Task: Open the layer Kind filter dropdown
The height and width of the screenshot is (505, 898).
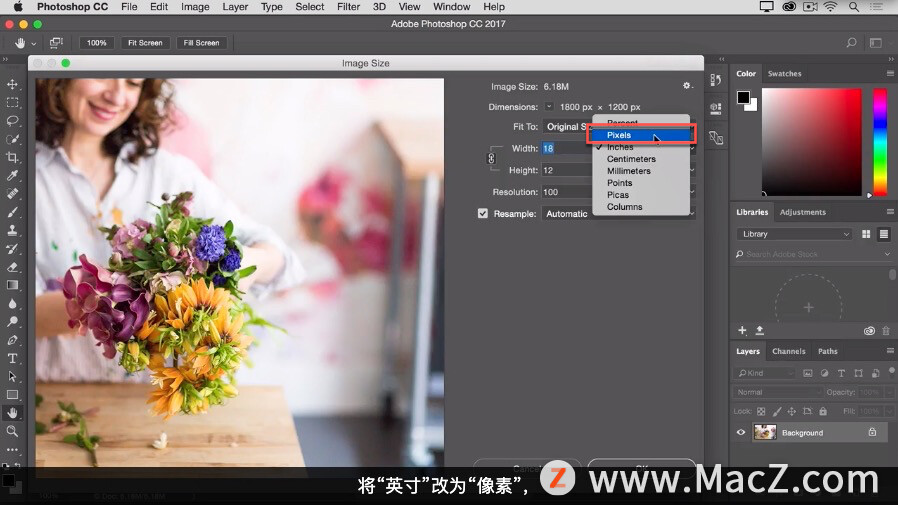Action: [x=765, y=373]
